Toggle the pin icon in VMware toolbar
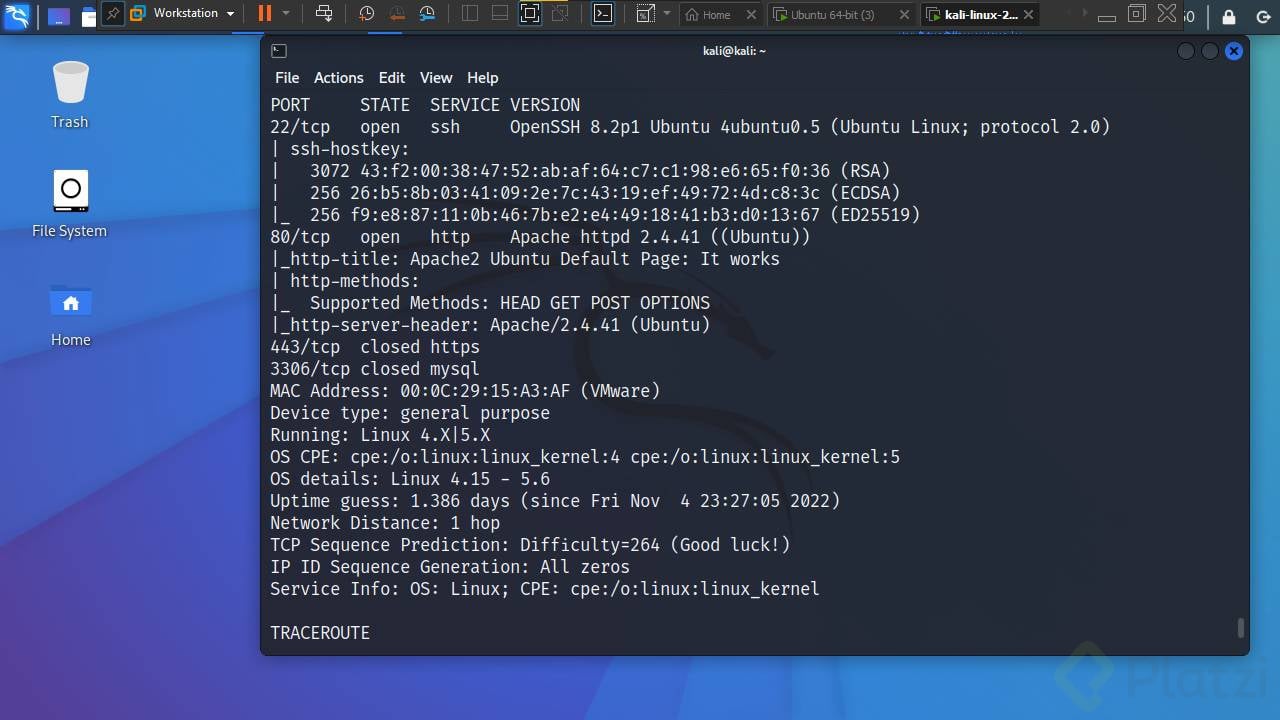 [x=113, y=14]
